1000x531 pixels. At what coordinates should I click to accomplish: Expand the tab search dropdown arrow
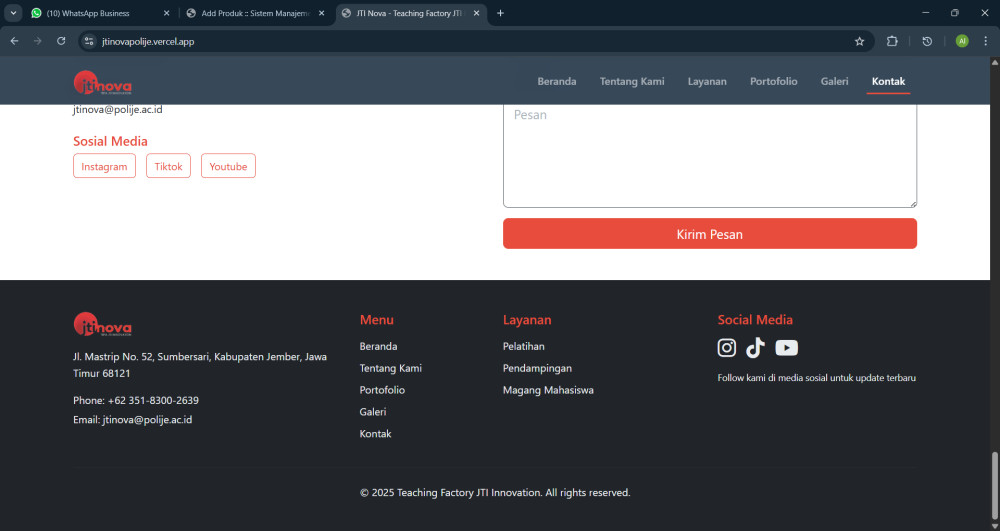pyautogui.click(x=14, y=13)
